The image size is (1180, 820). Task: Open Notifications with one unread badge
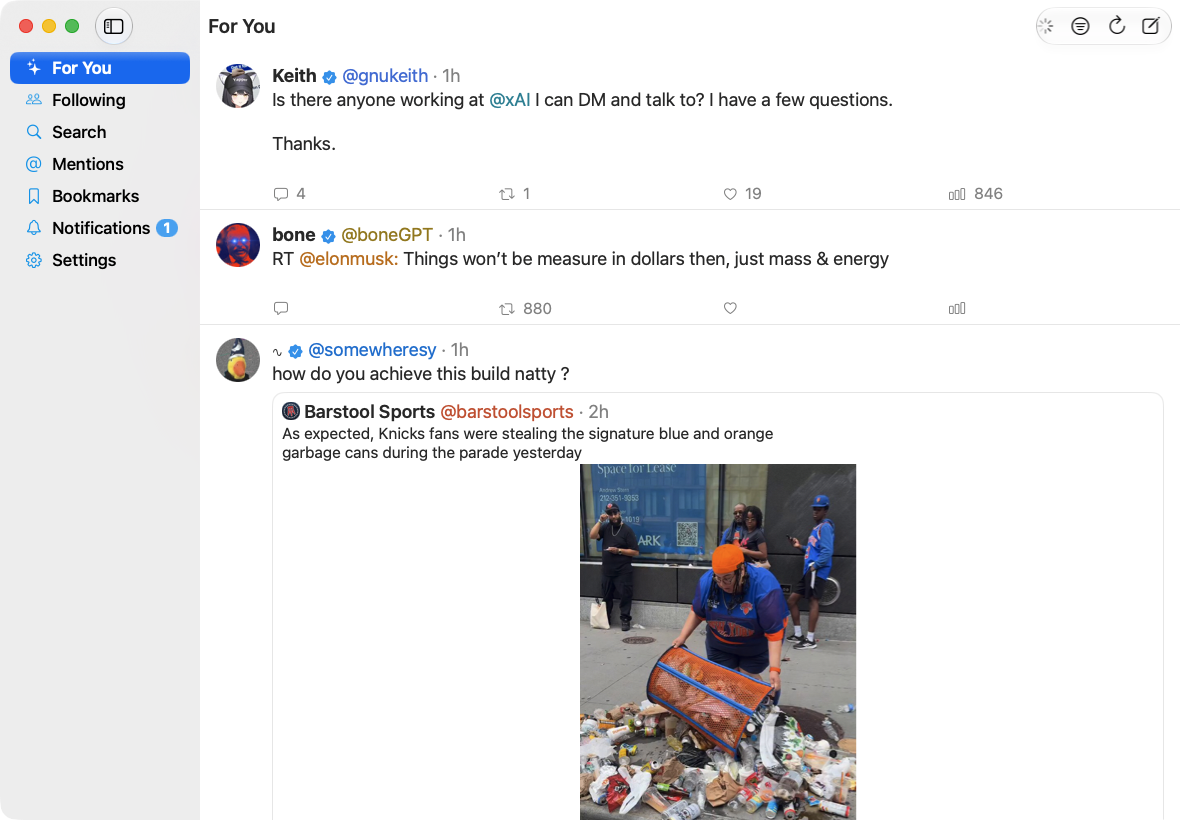(100, 228)
